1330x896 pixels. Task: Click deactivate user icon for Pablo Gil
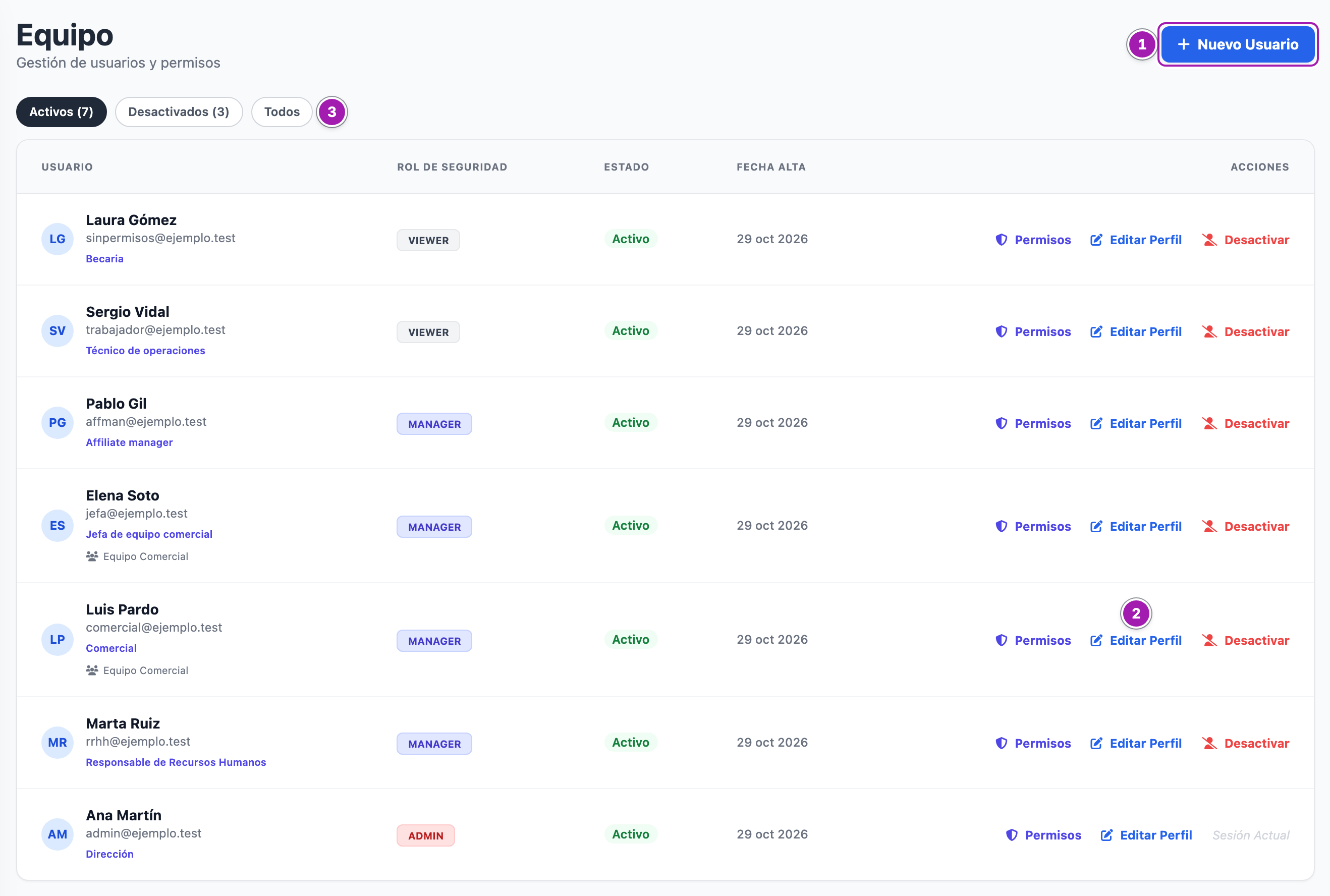coord(1209,423)
